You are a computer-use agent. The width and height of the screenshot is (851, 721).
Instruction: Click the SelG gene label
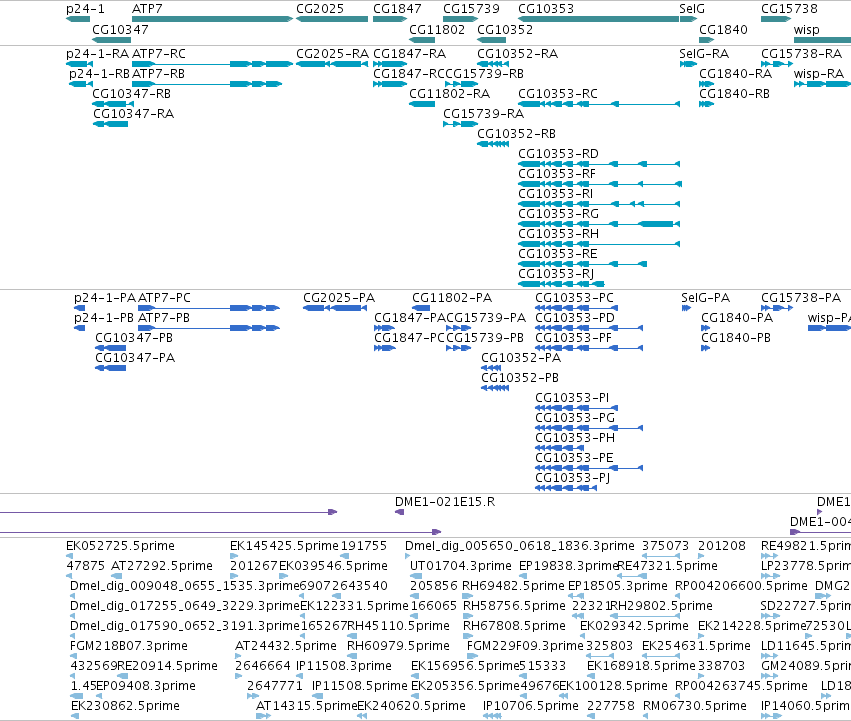coord(692,9)
